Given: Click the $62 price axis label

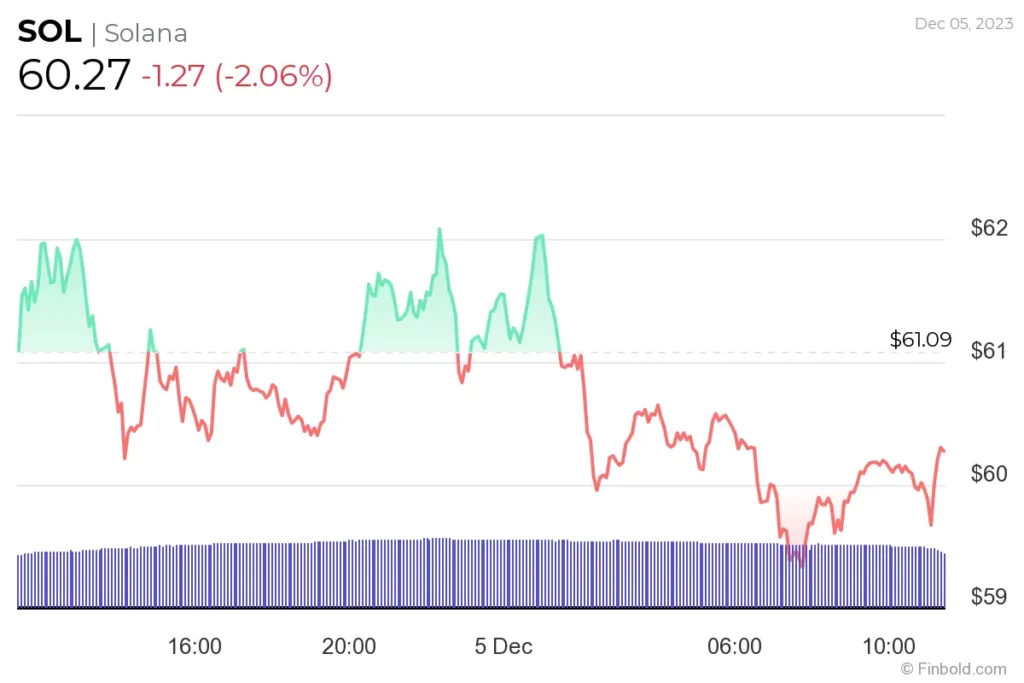Looking at the screenshot, I should click(989, 228).
